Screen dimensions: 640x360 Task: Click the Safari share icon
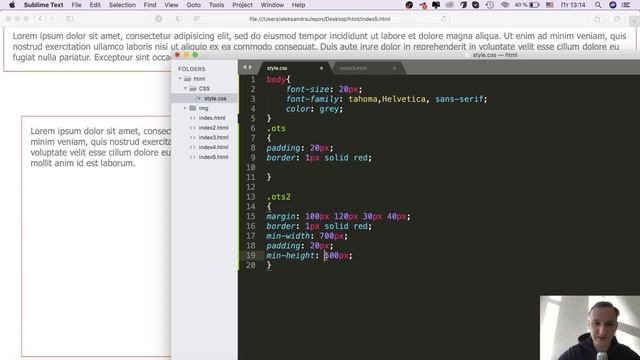597,19
